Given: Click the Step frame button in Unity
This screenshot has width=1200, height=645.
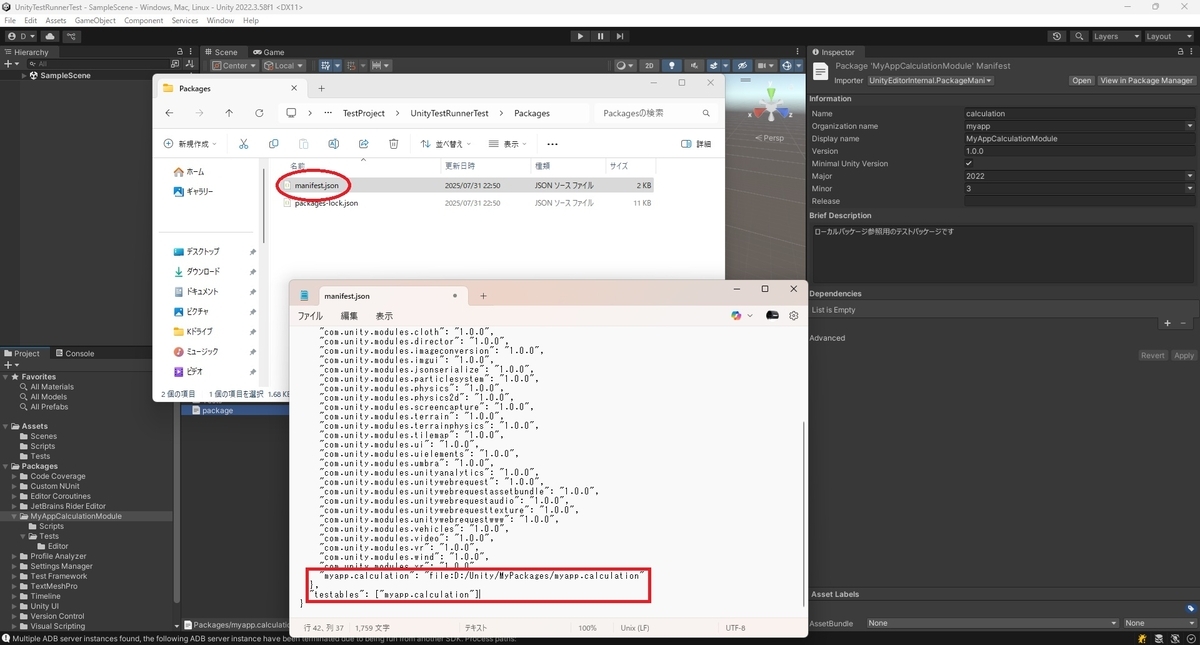Looking at the screenshot, I should pyautogui.click(x=620, y=36).
